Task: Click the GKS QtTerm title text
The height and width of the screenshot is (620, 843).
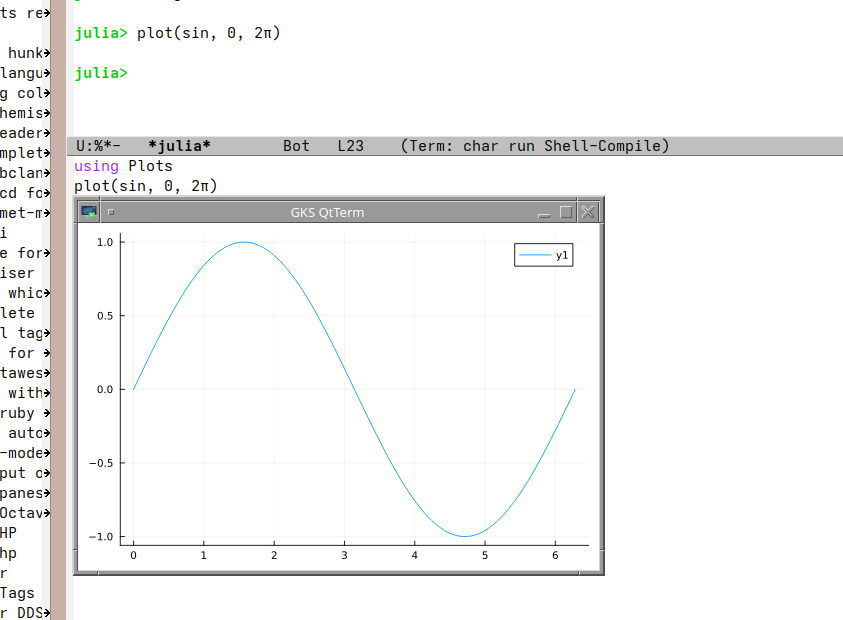Action: (327, 212)
